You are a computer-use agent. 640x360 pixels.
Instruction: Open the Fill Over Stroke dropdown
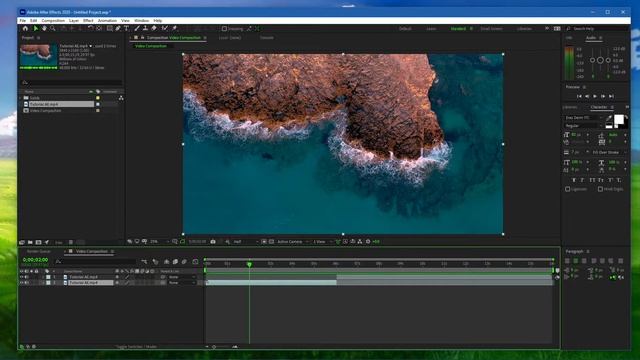609,152
